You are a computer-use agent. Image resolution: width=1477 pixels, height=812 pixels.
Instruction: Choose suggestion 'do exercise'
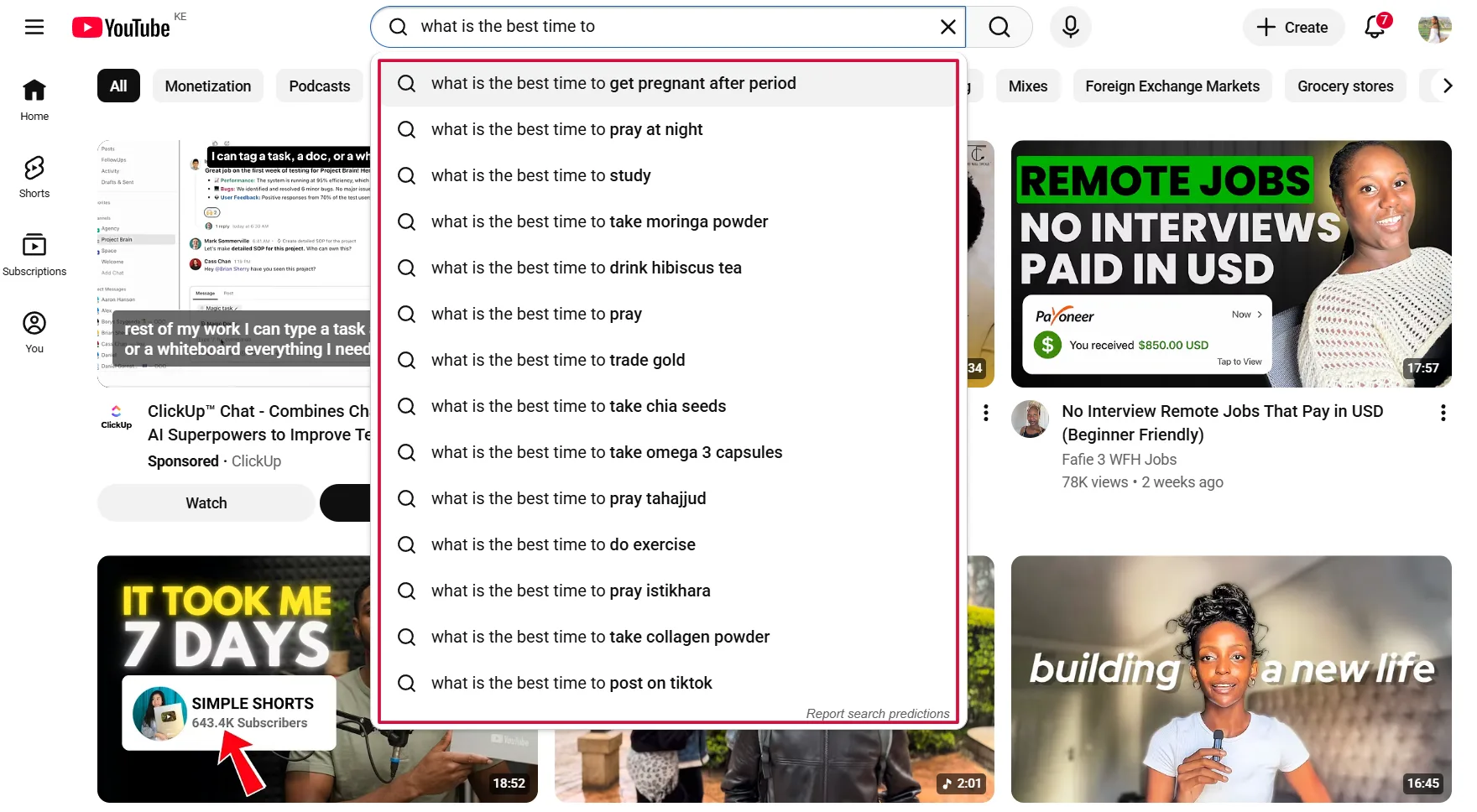(x=668, y=544)
